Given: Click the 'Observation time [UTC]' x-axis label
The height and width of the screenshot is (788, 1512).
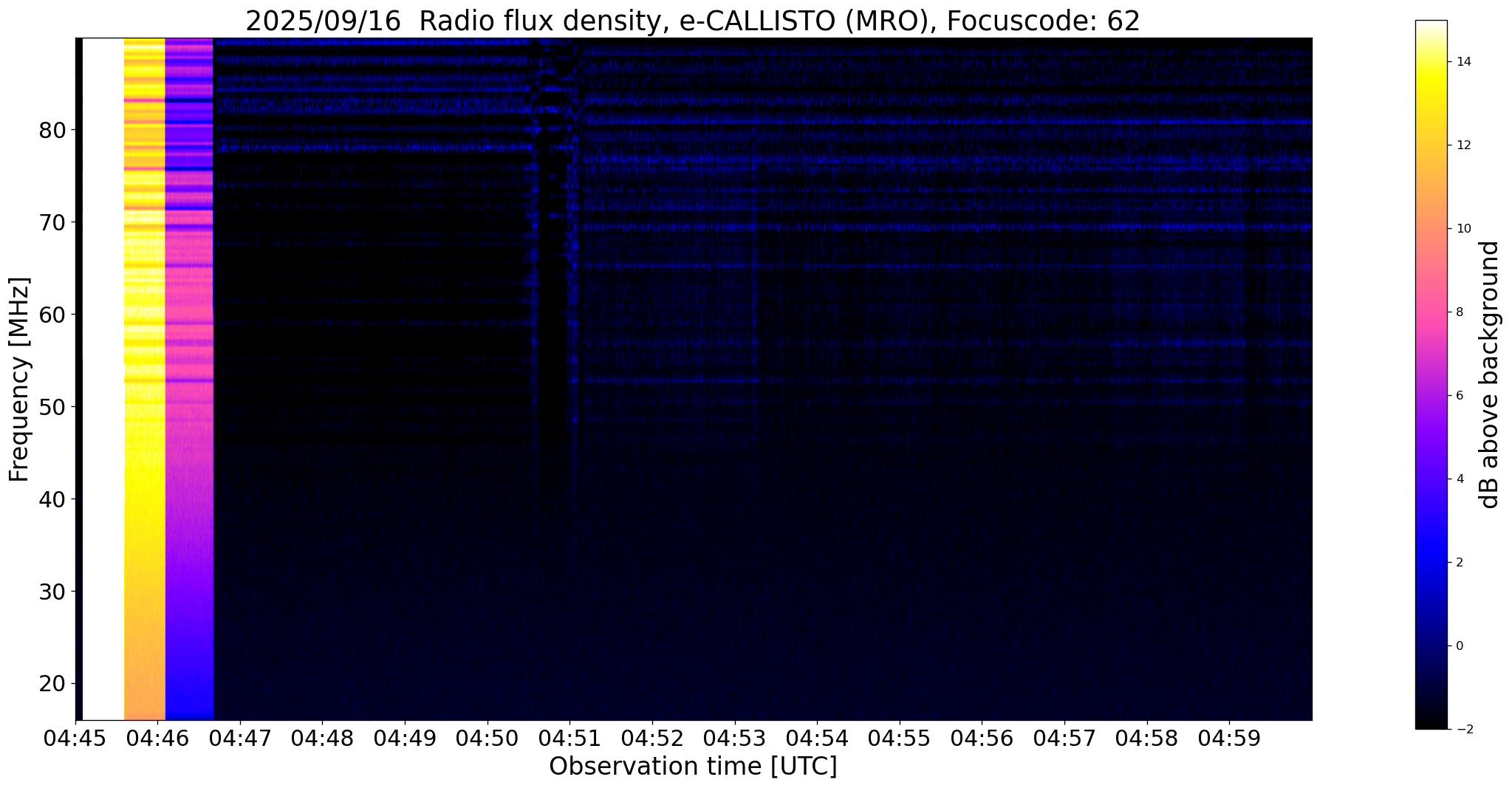Looking at the screenshot, I should tap(693, 767).
